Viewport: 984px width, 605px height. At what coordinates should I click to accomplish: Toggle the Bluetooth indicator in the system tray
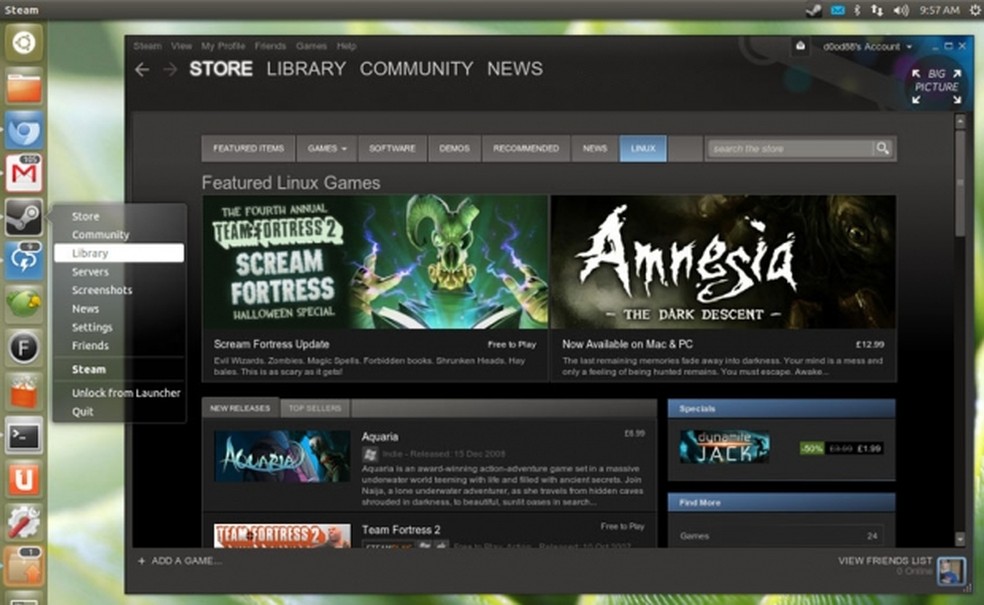pos(855,9)
